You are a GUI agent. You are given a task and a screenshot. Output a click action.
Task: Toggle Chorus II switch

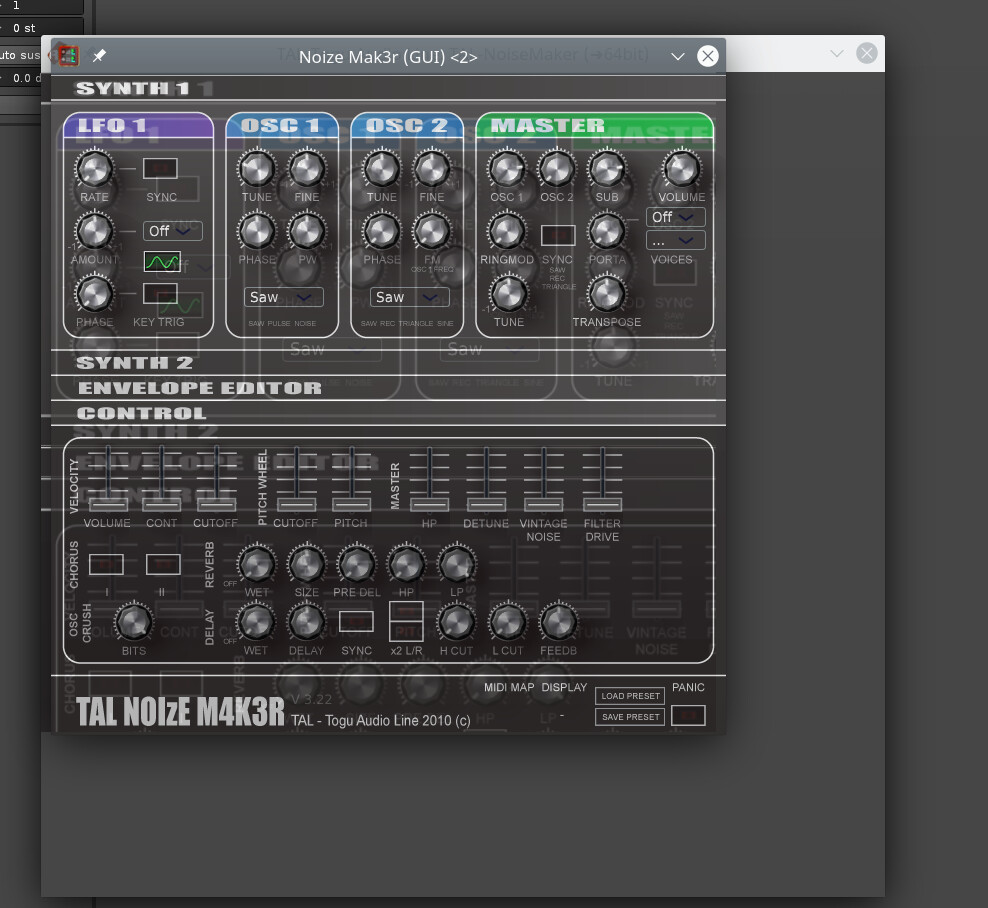click(x=163, y=564)
